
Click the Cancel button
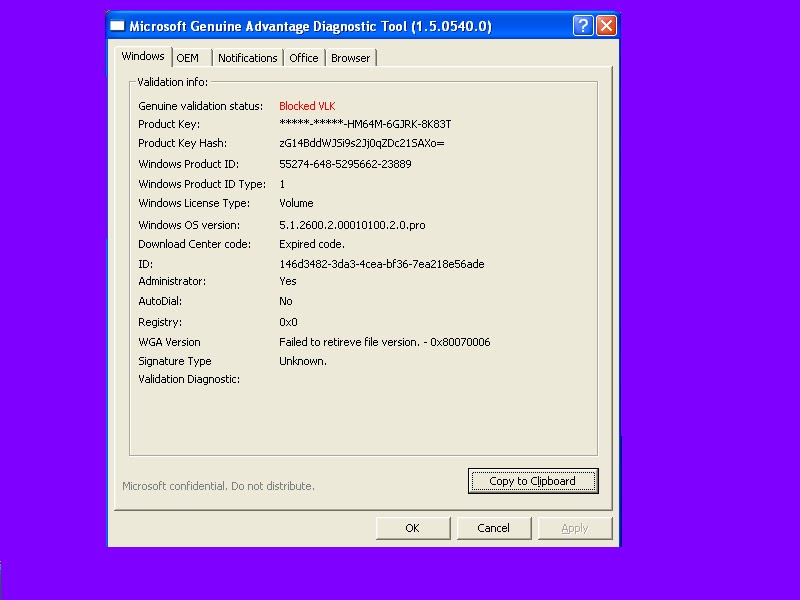(493, 528)
